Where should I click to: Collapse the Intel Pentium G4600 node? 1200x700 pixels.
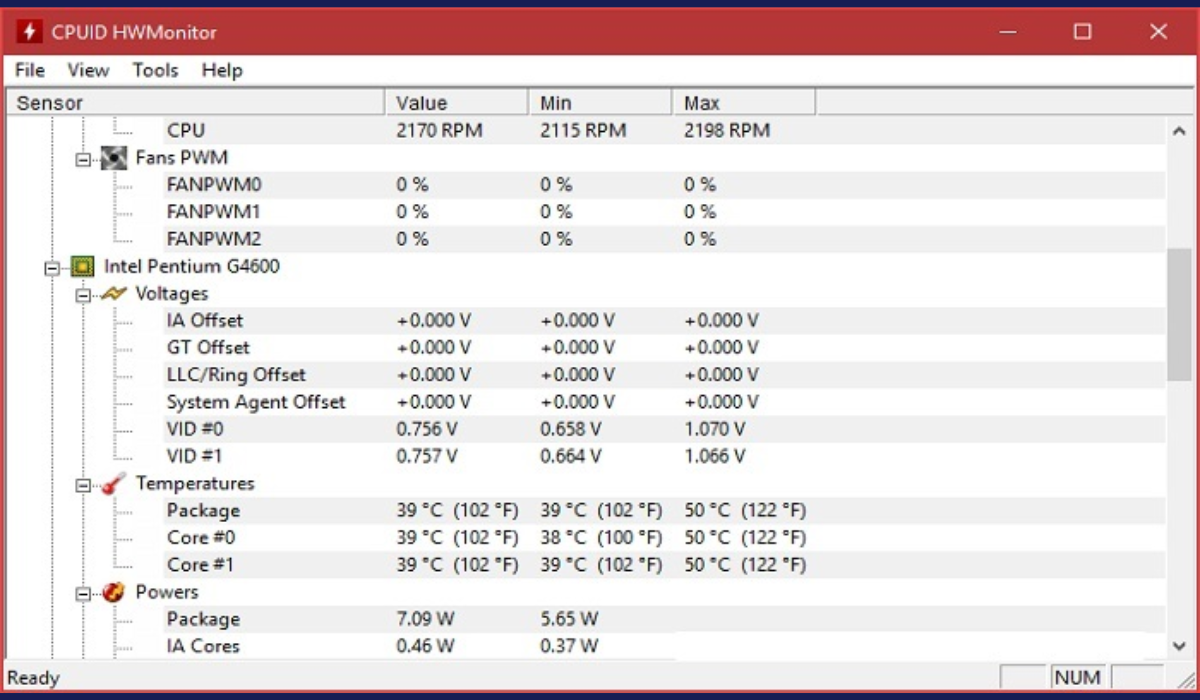pyautogui.click(x=50, y=267)
